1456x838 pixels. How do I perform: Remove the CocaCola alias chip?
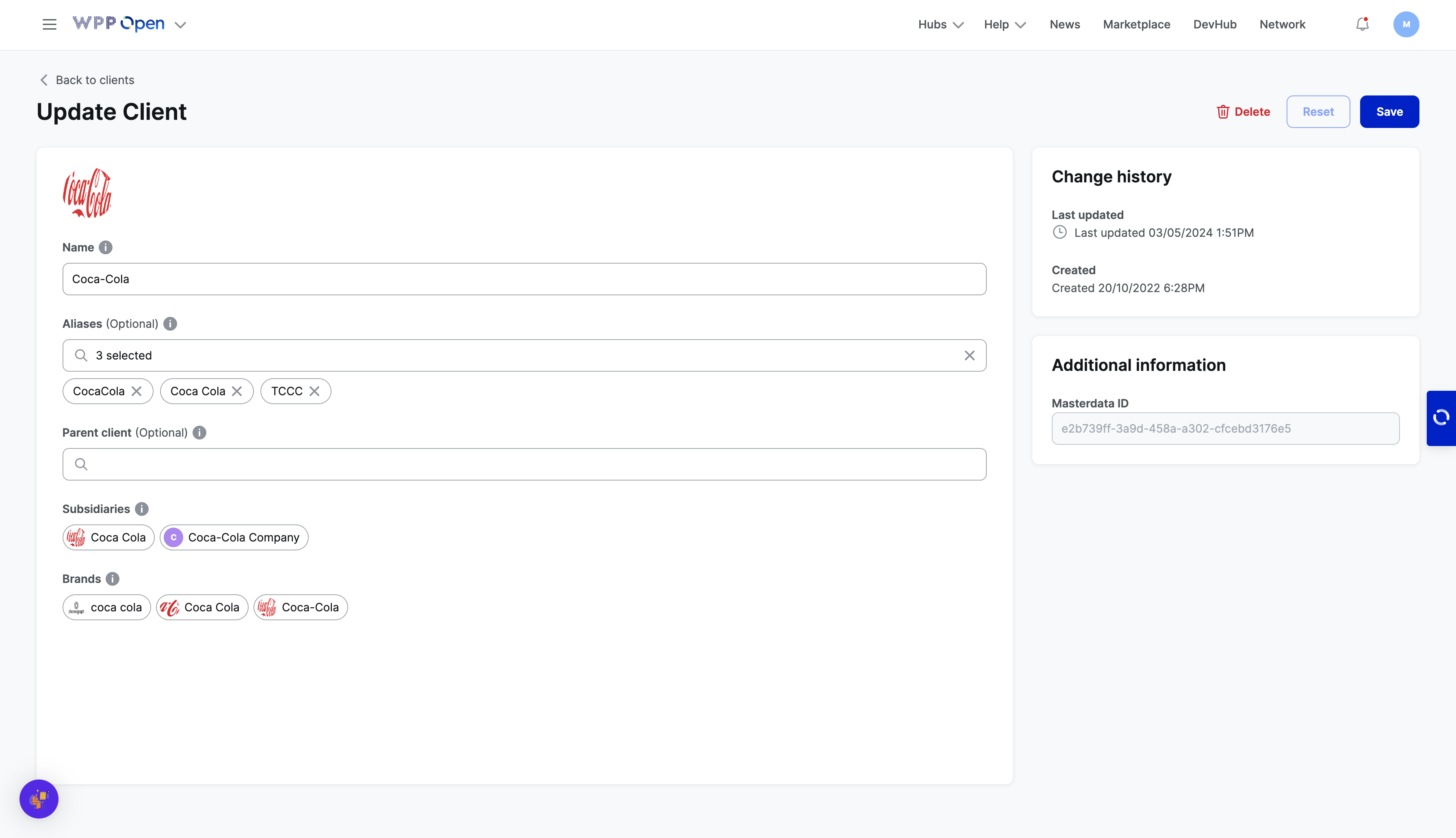click(x=136, y=391)
